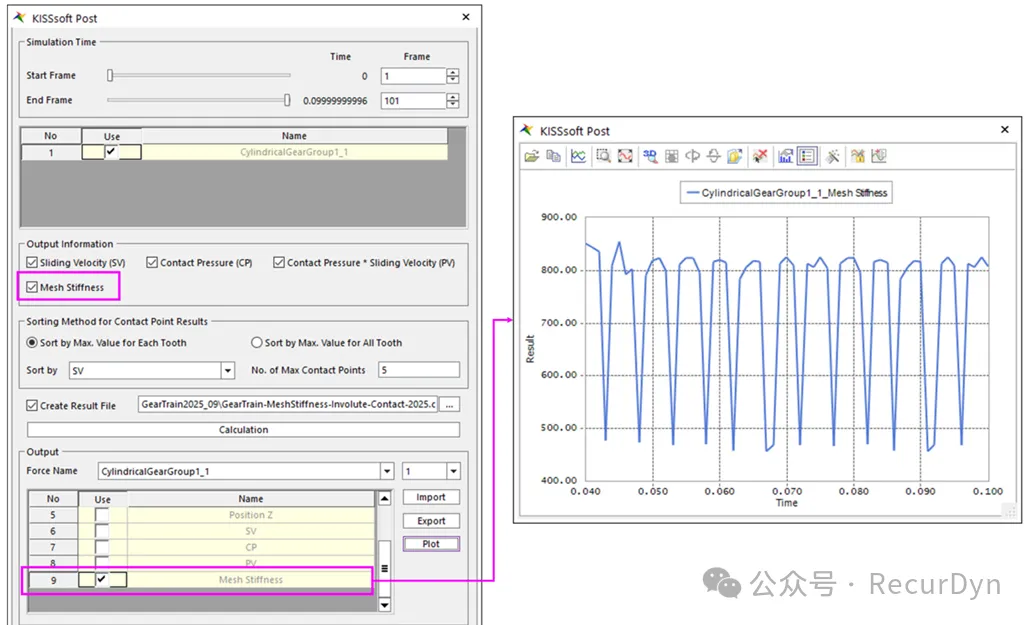Check Use box for SV row 6
This screenshot has height=625, width=1034.
tap(102, 531)
